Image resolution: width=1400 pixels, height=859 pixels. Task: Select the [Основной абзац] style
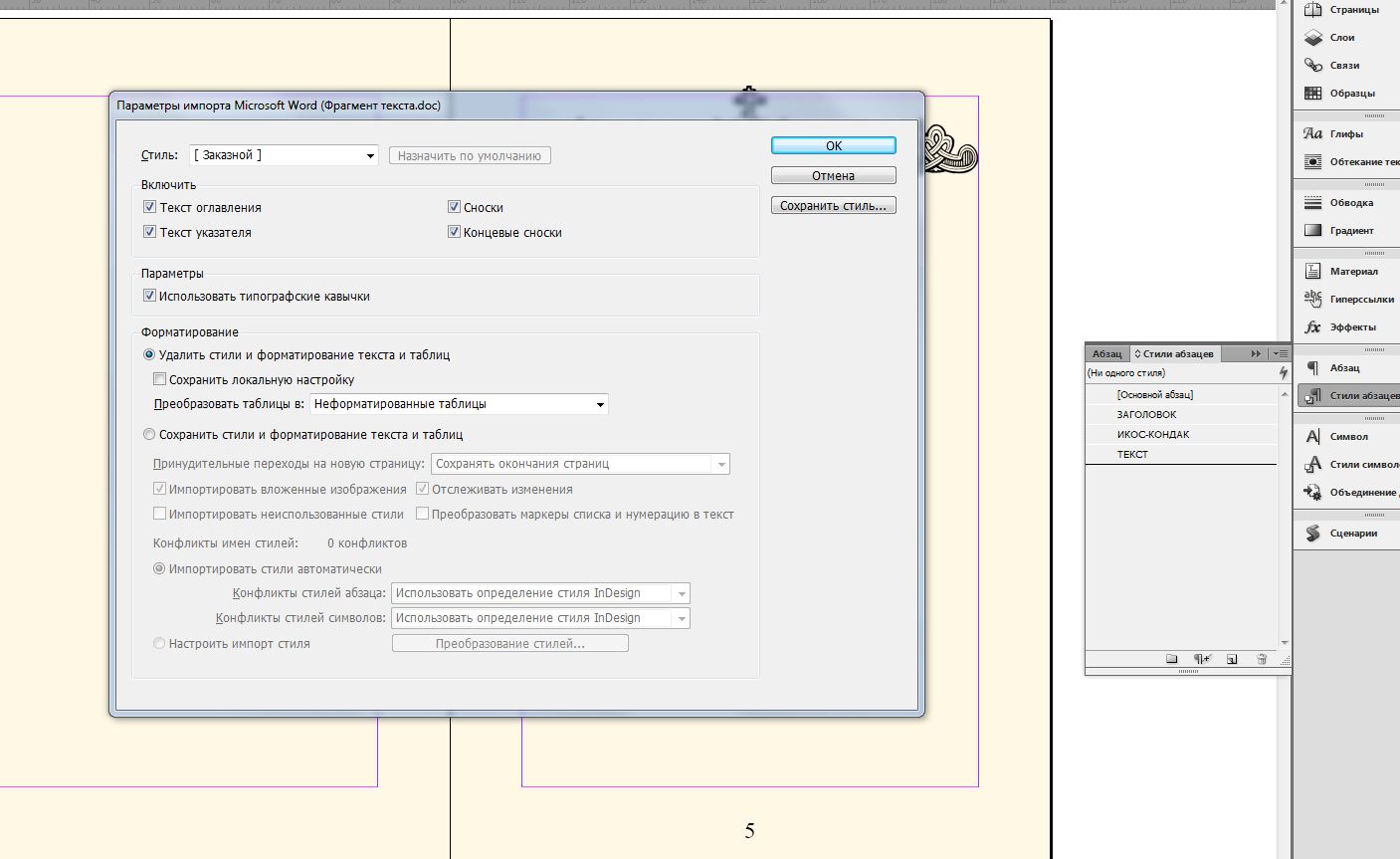click(x=1181, y=395)
